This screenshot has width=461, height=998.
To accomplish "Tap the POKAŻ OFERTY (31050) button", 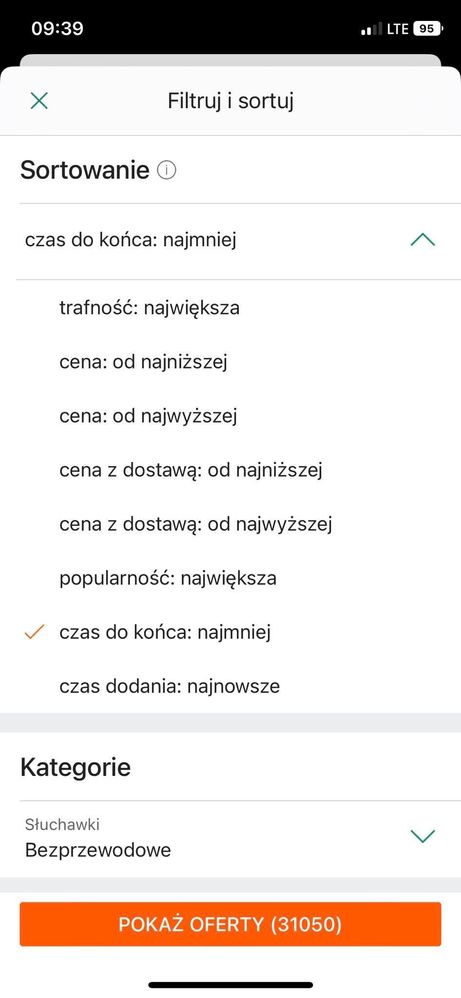I will point(230,924).
